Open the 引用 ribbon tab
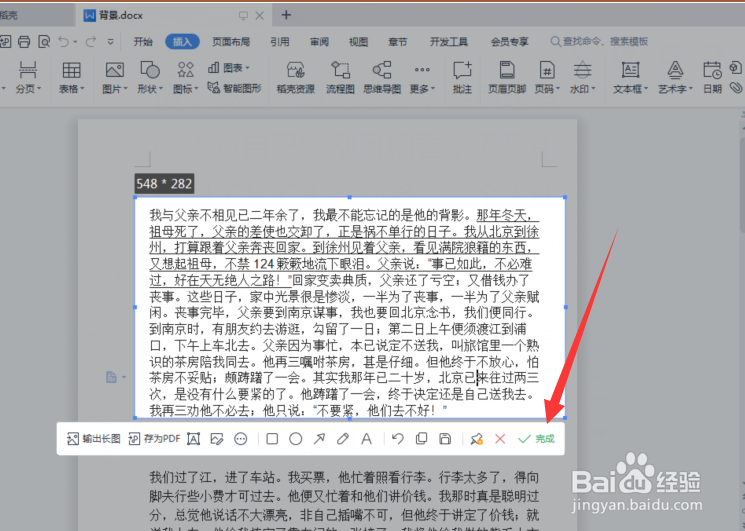 point(280,42)
